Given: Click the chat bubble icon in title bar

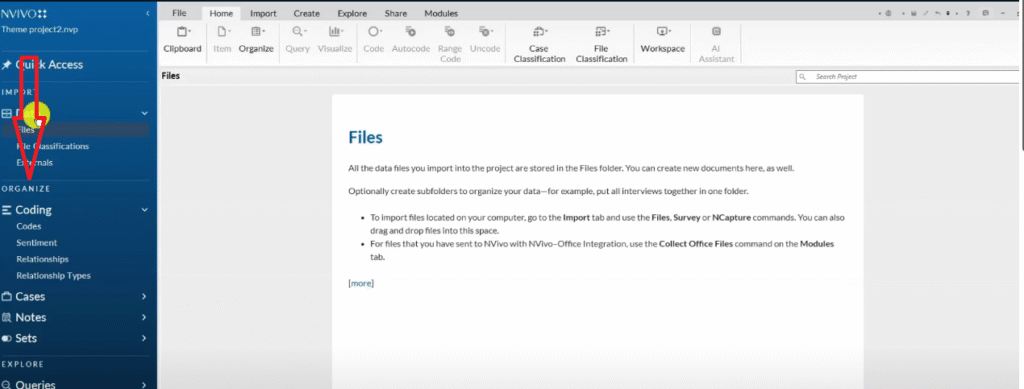Looking at the screenshot, I should (985, 13).
